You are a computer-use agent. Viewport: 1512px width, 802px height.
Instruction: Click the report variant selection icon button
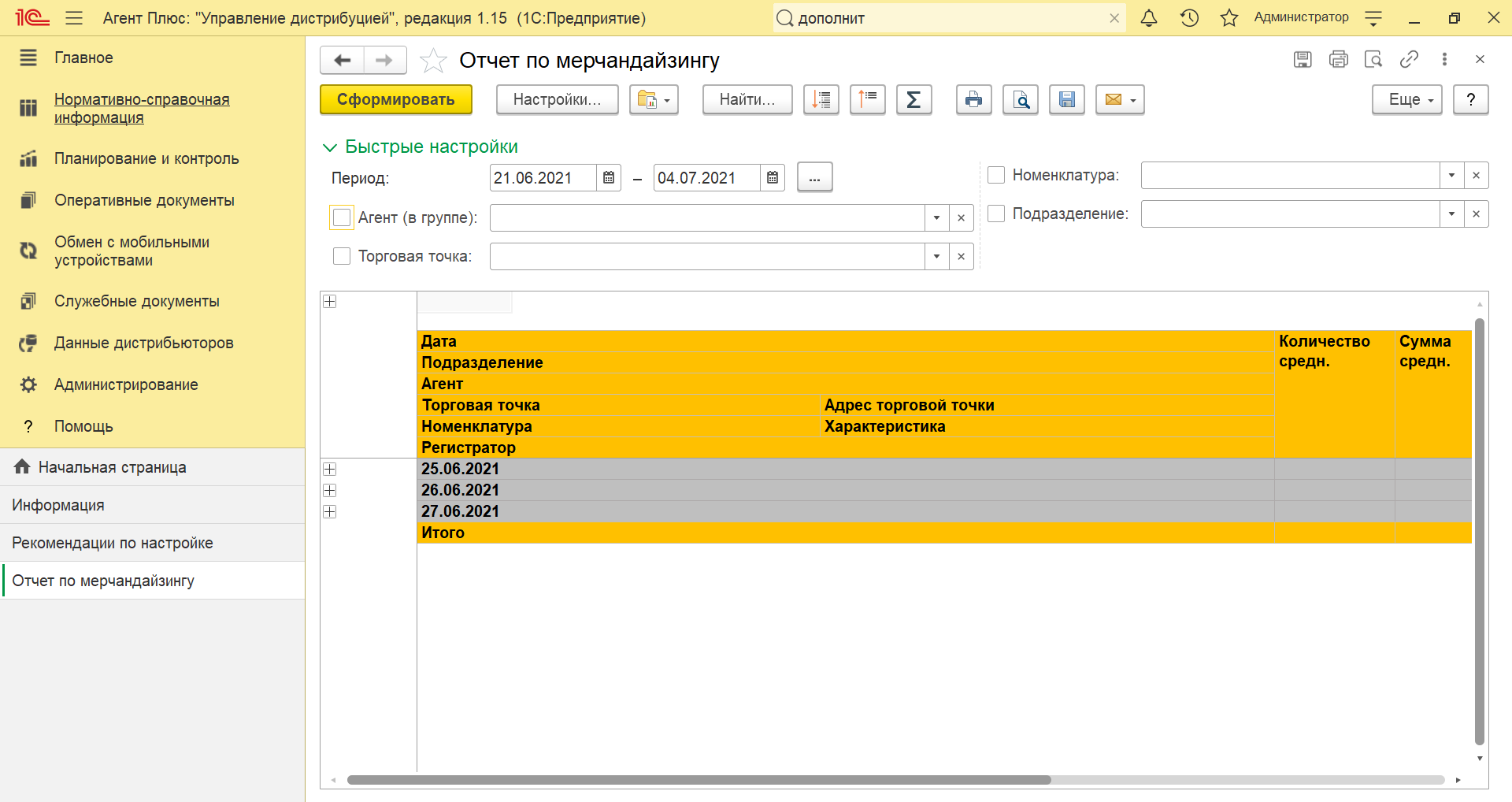point(654,100)
